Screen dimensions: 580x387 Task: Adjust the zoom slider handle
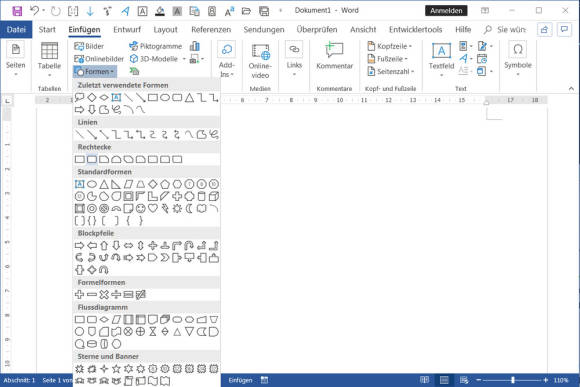pyautogui.click(x=513, y=380)
